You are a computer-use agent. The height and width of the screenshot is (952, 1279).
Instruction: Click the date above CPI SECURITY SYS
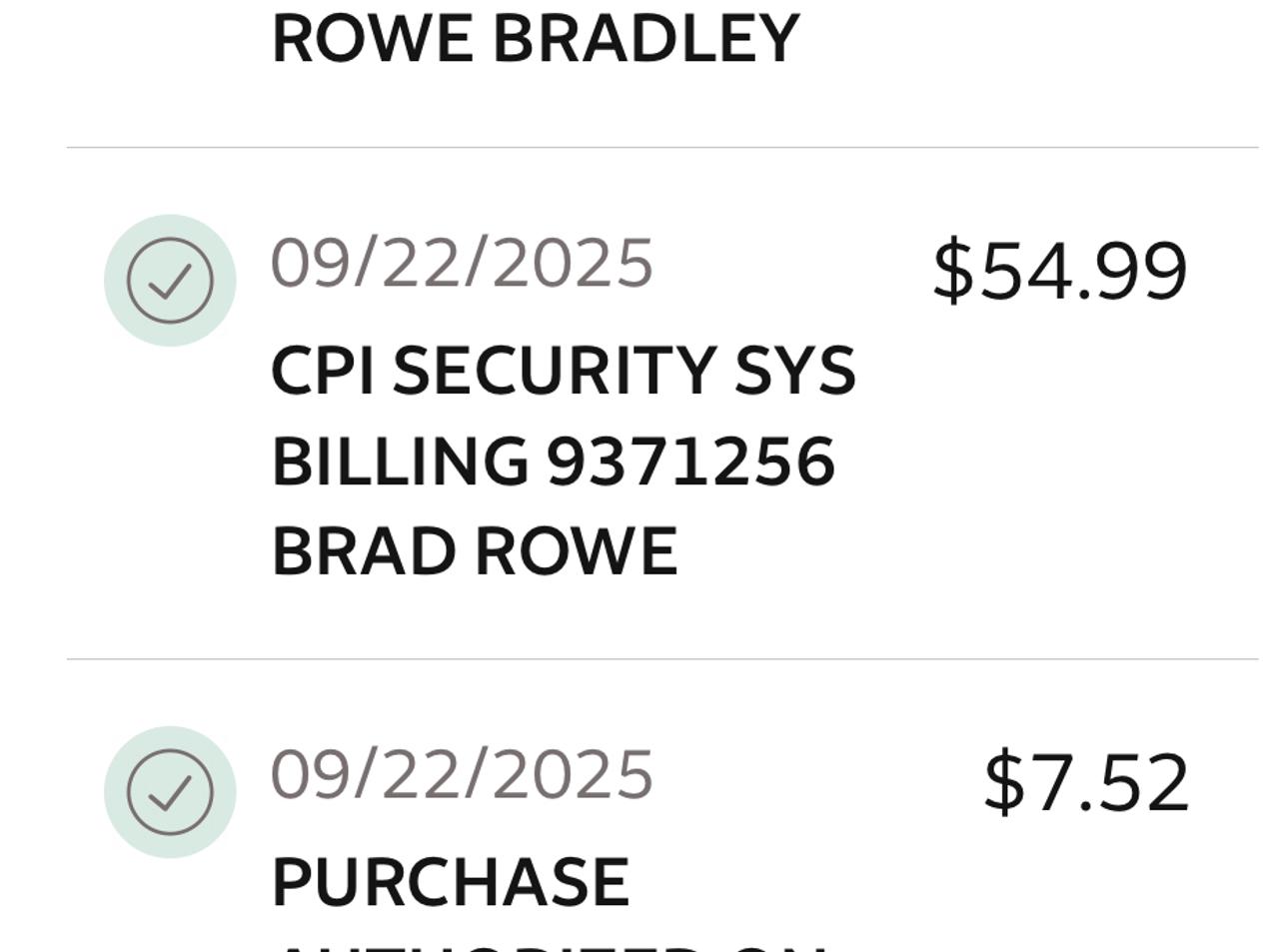[x=462, y=264]
